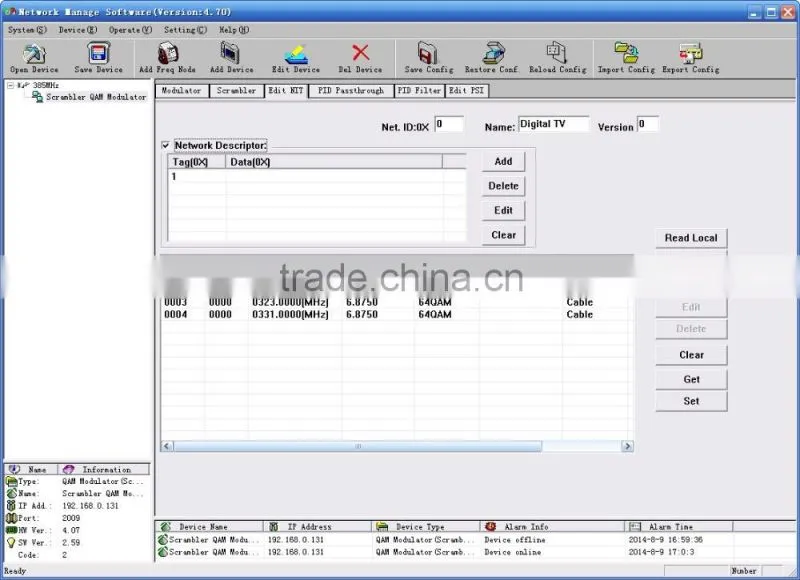Click the Reload Config toolbar icon
The image size is (800, 580).
[x=557, y=53]
